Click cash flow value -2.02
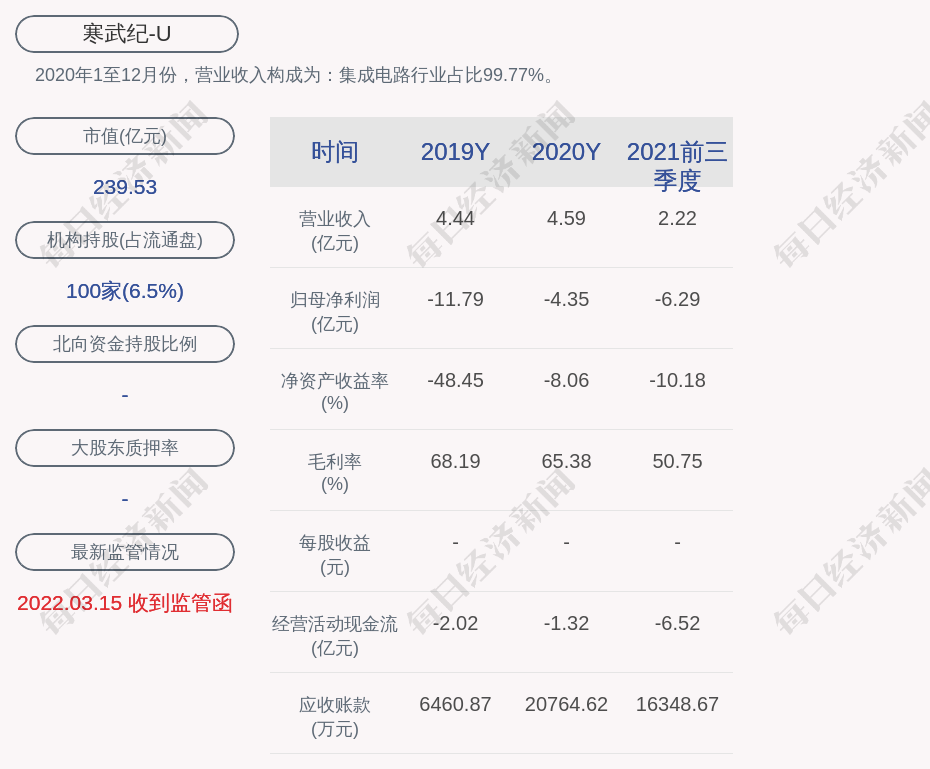Image resolution: width=930 pixels, height=769 pixels. (456, 623)
